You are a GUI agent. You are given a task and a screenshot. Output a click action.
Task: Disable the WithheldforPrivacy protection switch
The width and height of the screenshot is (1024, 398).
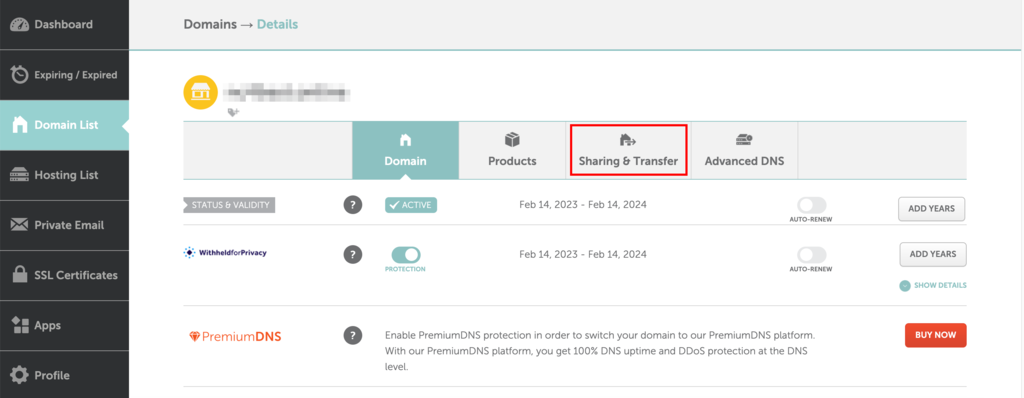[406, 255]
